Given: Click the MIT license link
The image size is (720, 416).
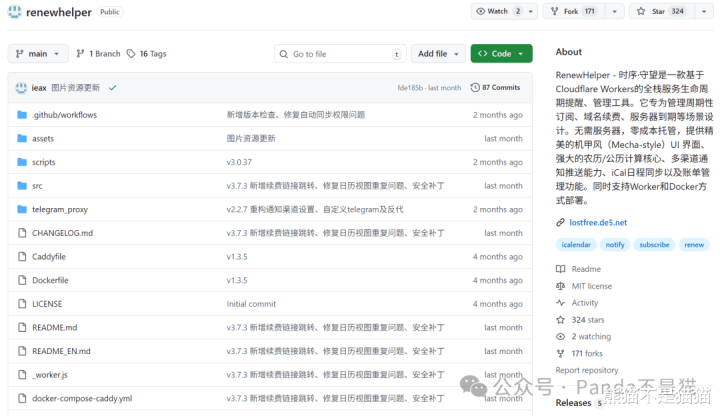Looking at the screenshot, I should tap(591, 286).
